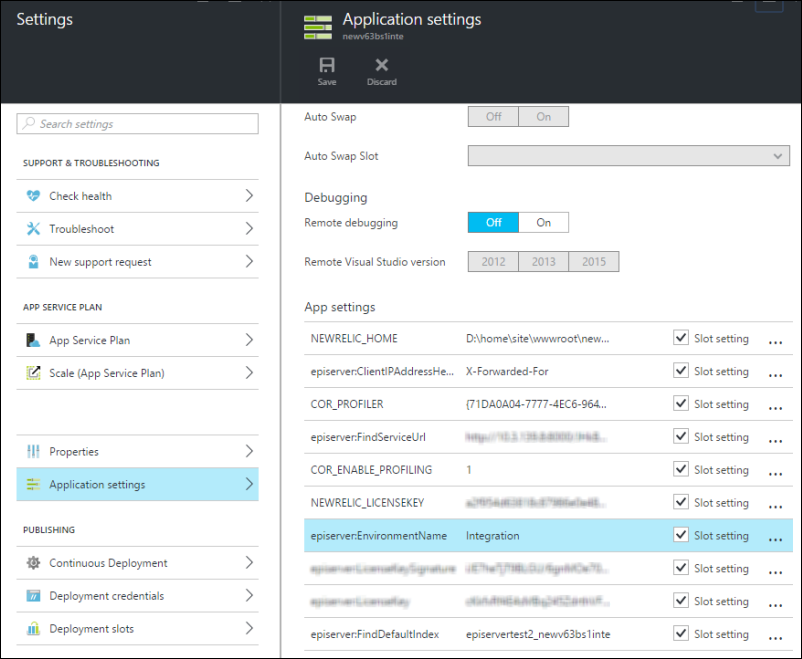Open ellipsis menu for episerver:EnvironmentName row
This screenshot has height=659, width=802.
(x=775, y=537)
